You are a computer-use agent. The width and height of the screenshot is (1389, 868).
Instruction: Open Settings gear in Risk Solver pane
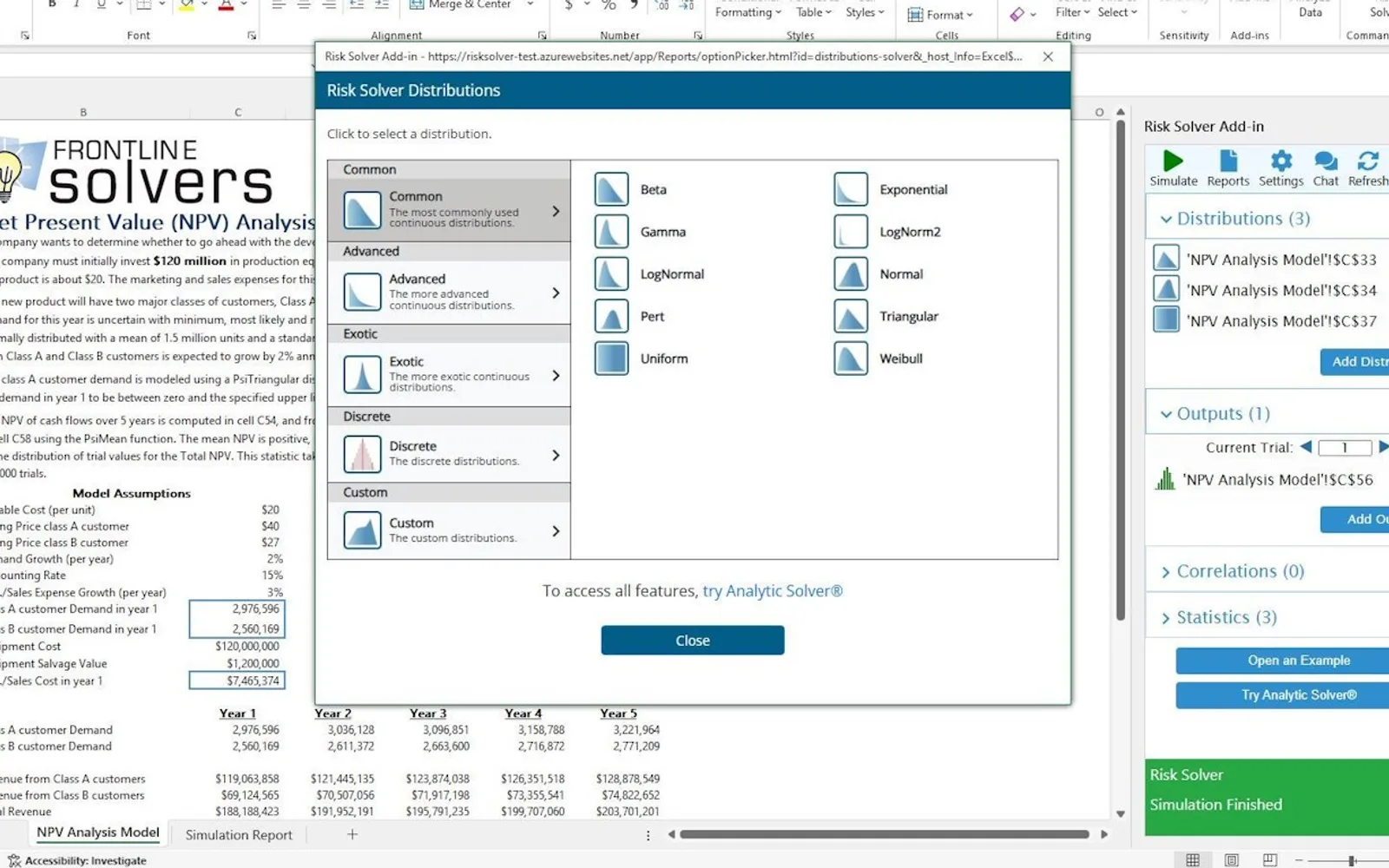tap(1281, 168)
